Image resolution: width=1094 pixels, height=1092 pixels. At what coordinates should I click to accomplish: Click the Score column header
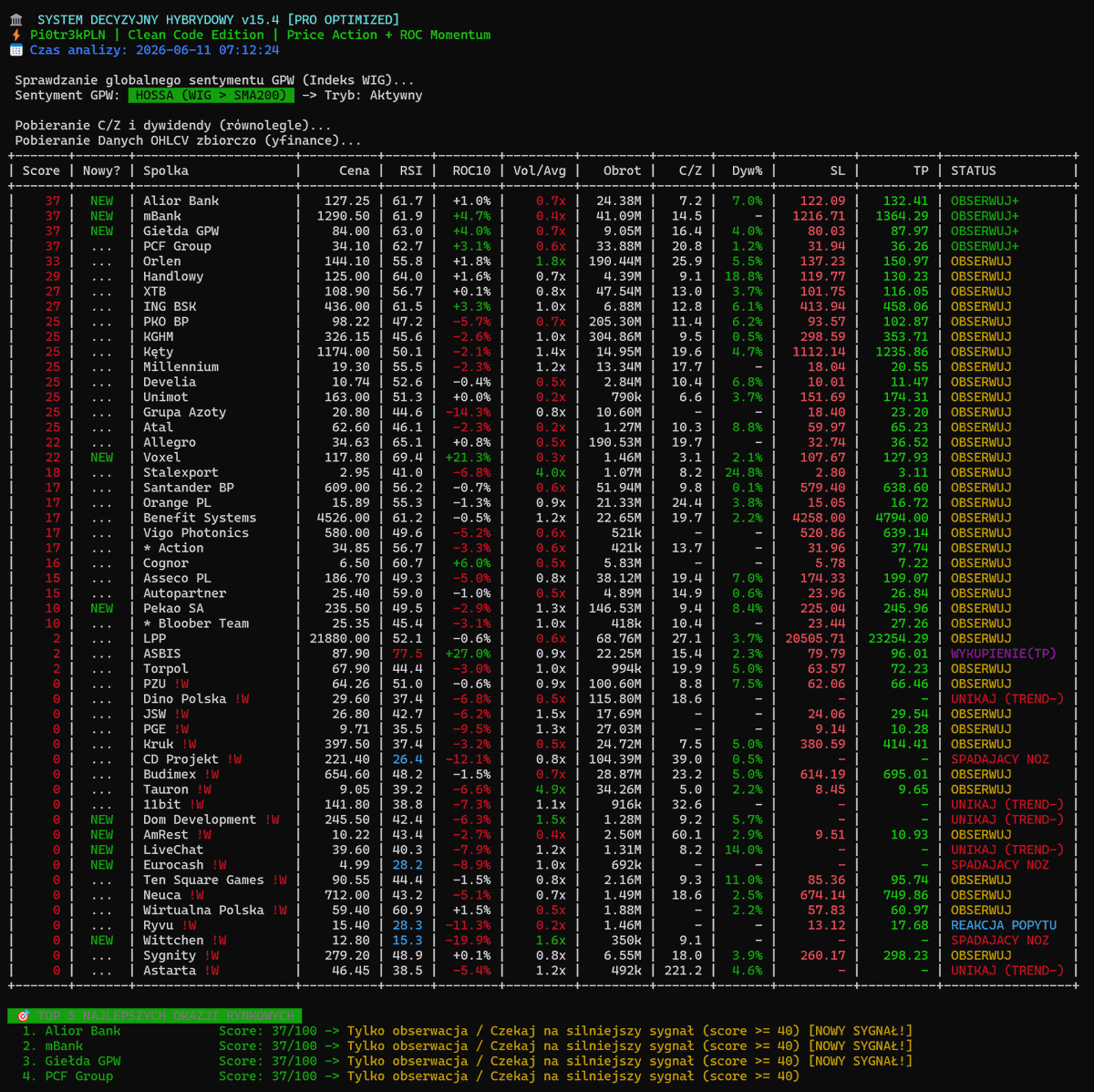pos(41,170)
